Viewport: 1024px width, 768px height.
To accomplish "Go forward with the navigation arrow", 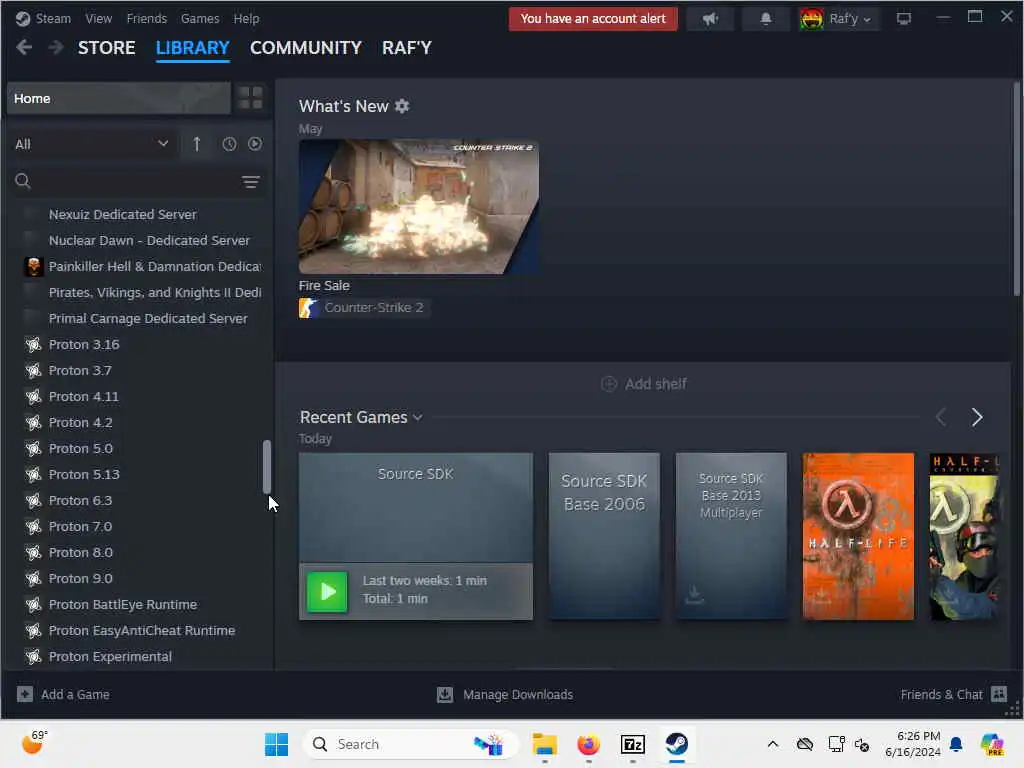I will tap(56, 47).
